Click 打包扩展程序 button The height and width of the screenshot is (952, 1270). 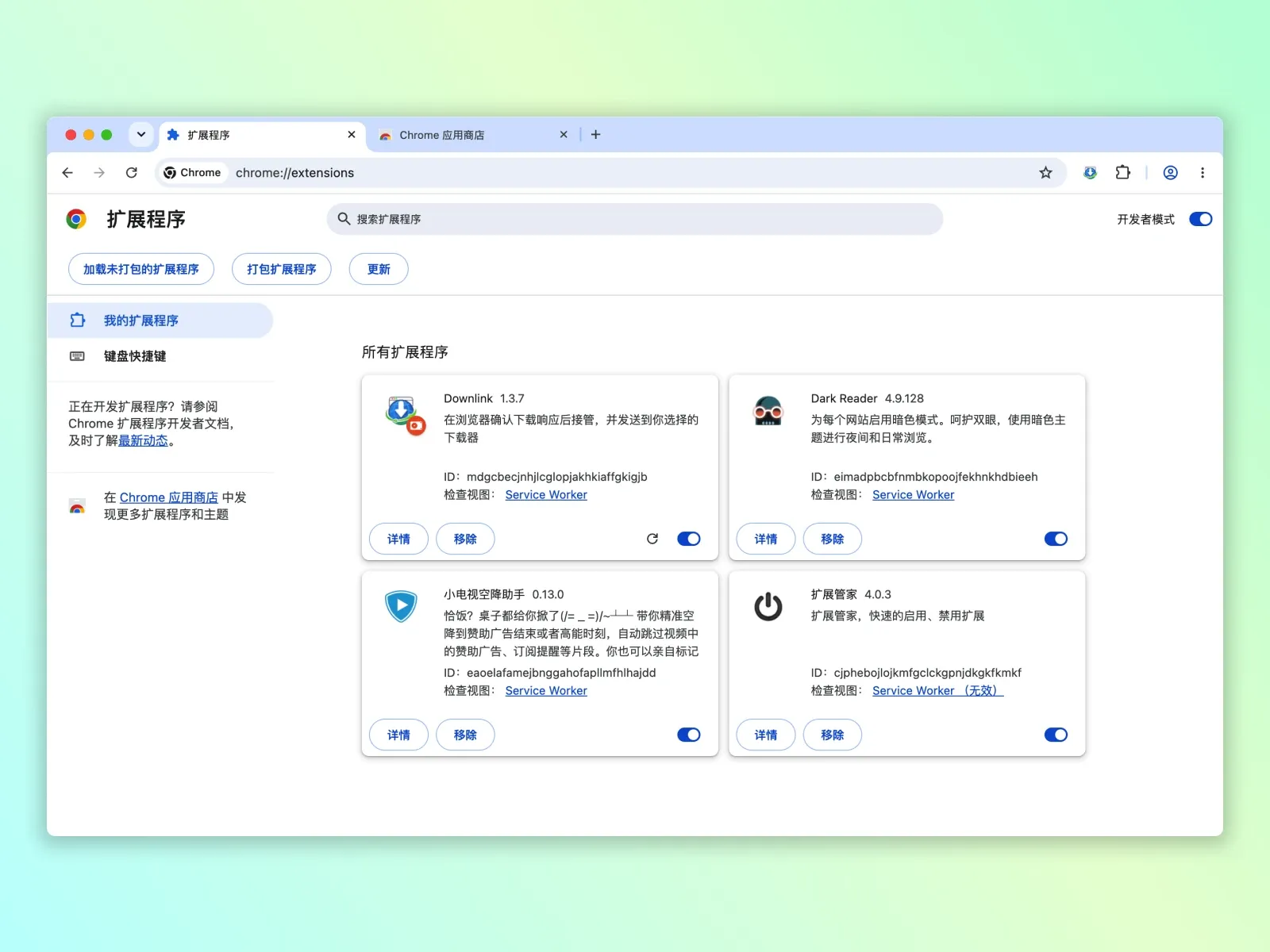(282, 269)
